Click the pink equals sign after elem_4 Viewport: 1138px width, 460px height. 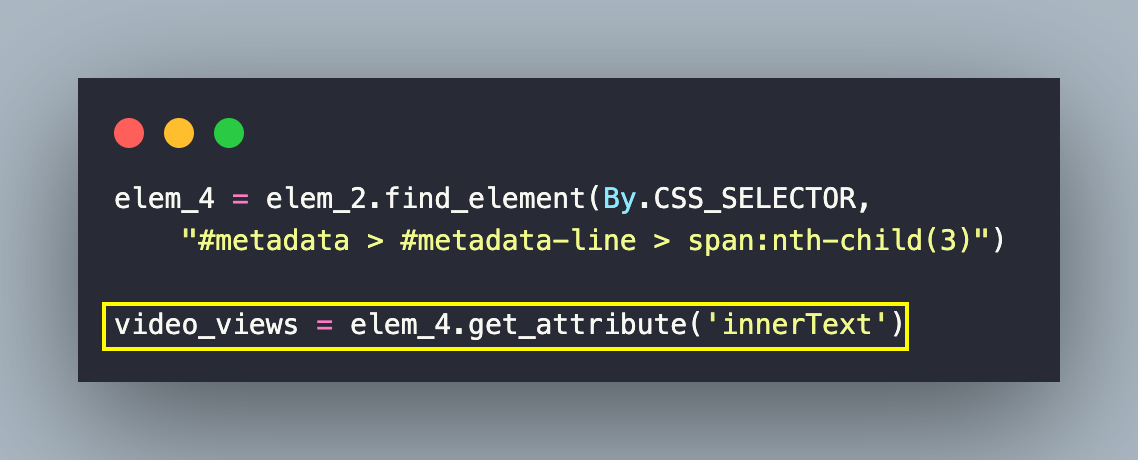tap(240, 198)
